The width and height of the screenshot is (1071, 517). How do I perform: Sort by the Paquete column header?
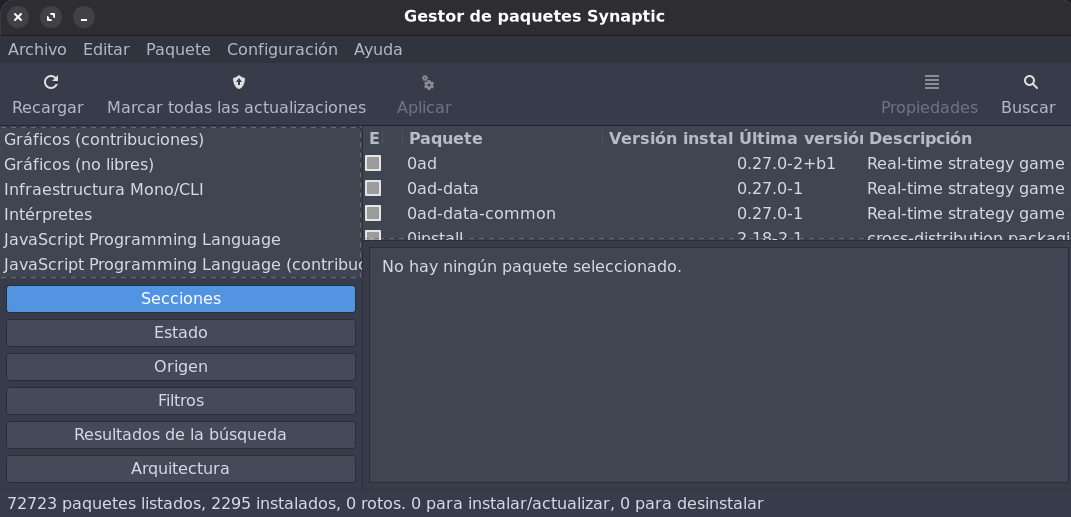tap(503, 139)
